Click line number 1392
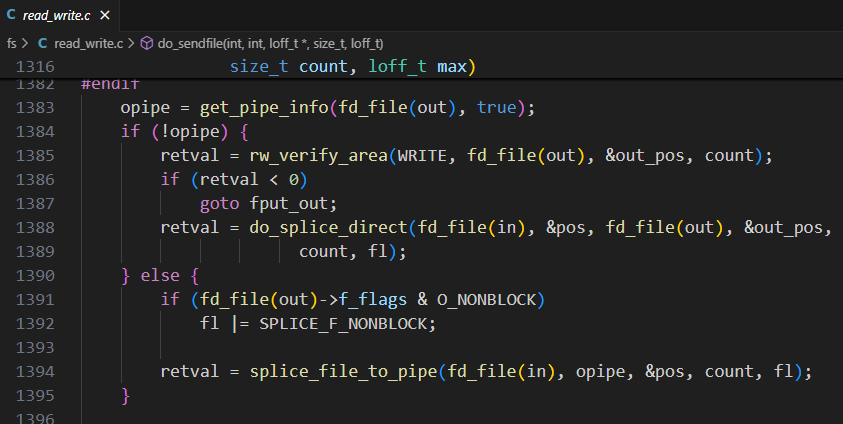843x424 pixels. (35, 324)
